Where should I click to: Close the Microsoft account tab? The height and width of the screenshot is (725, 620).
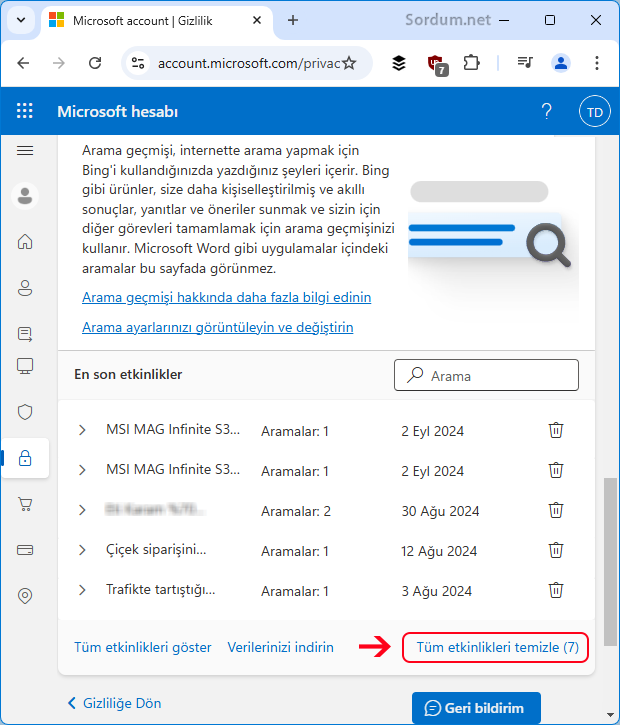click(257, 20)
